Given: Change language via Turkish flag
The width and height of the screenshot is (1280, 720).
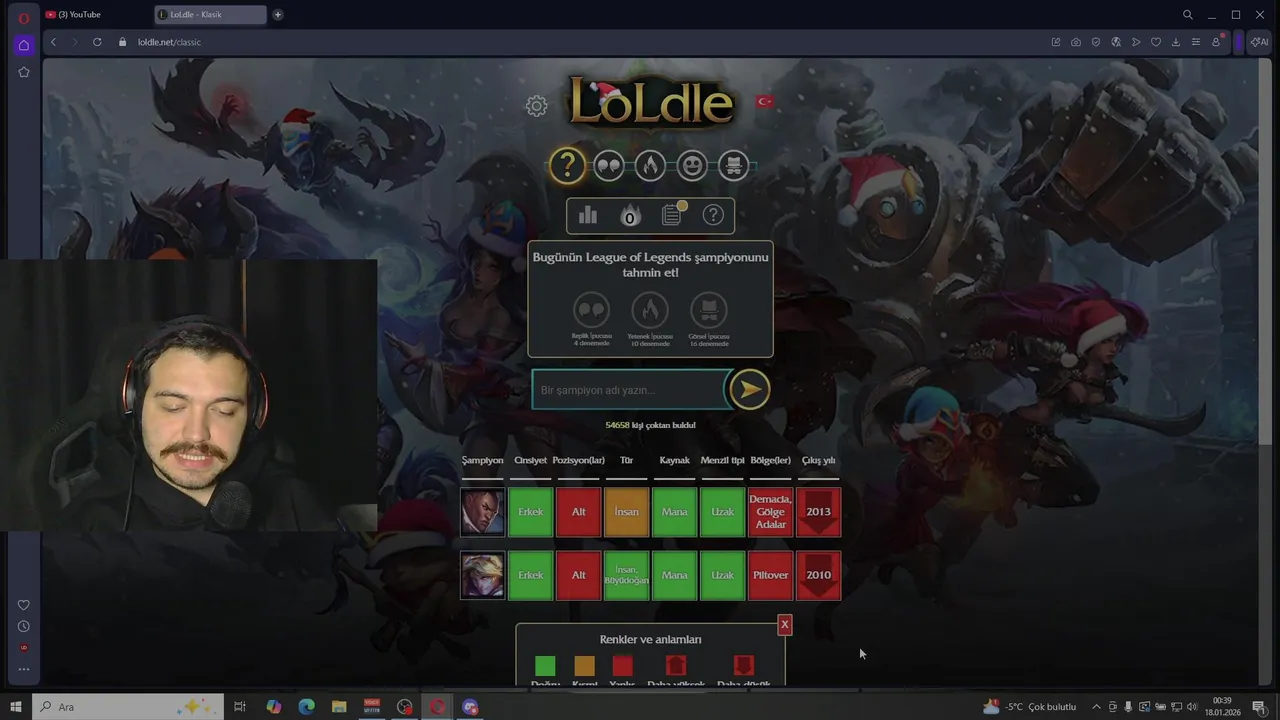Looking at the screenshot, I should 765,101.
